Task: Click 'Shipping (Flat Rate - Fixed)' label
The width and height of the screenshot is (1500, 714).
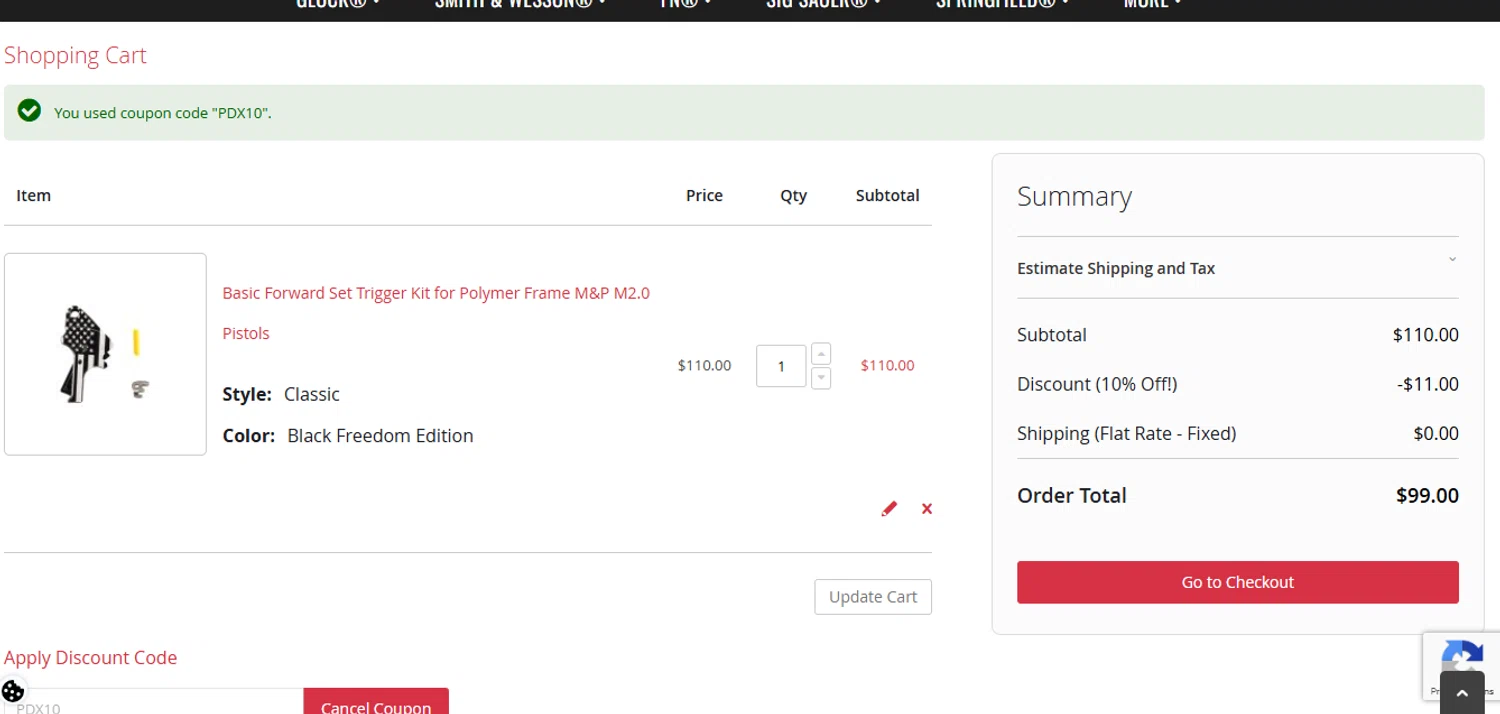Action: coord(1126,433)
